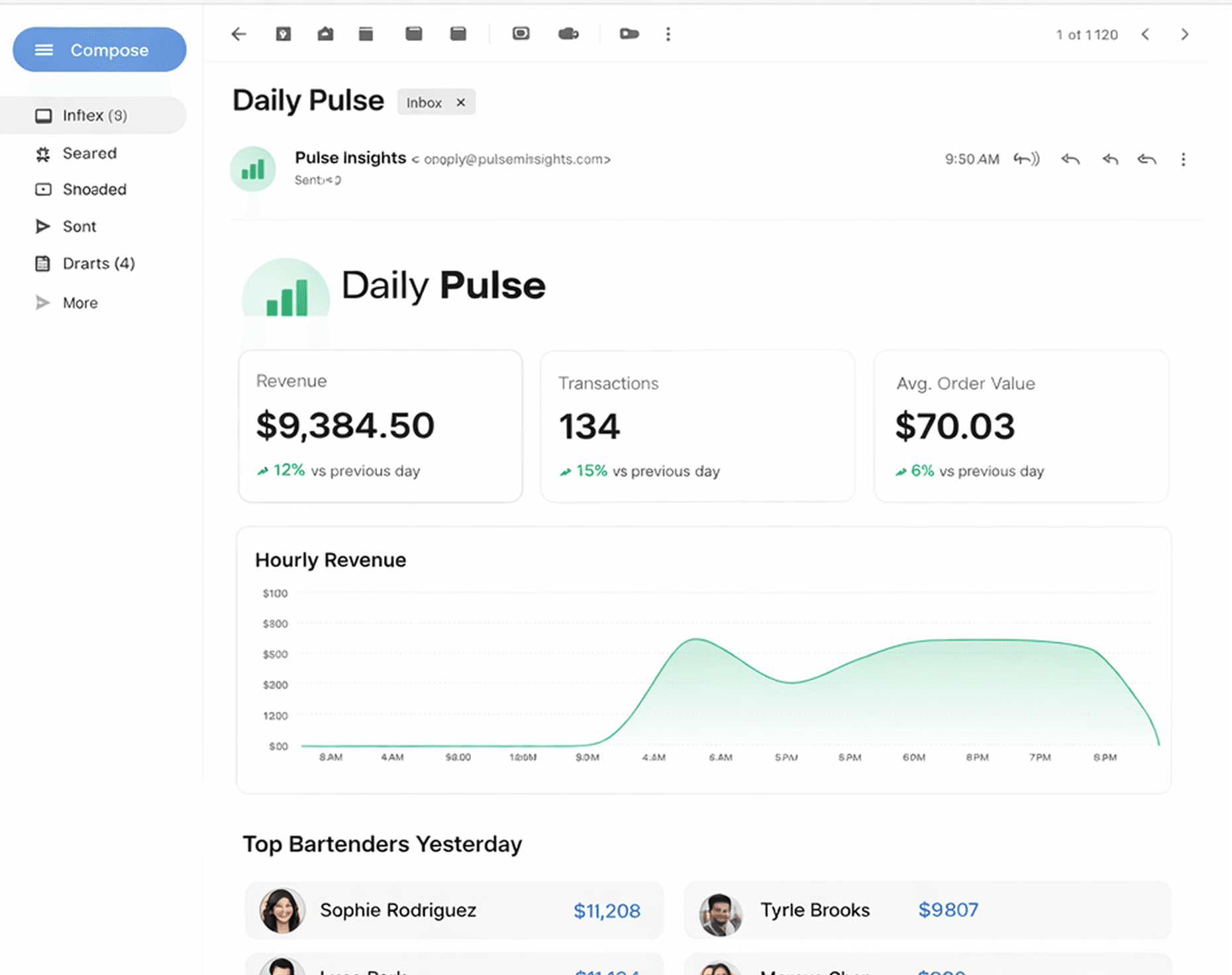Click Sophie Rodriguez's profile thumbnail
Viewport: 1232px width, 975px height.
click(282, 910)
